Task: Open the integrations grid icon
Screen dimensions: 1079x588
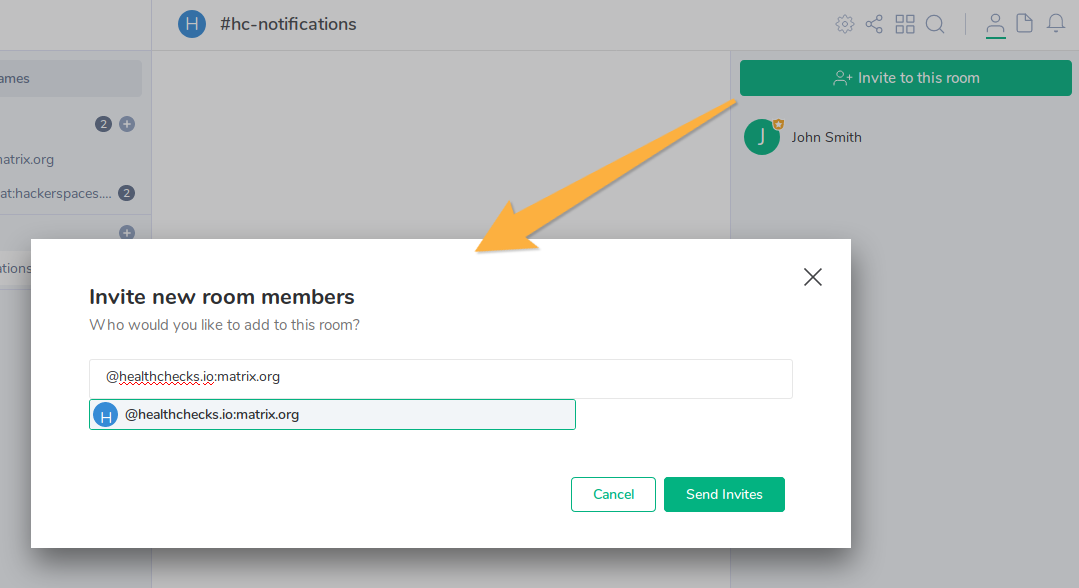Action: point(905,24)
